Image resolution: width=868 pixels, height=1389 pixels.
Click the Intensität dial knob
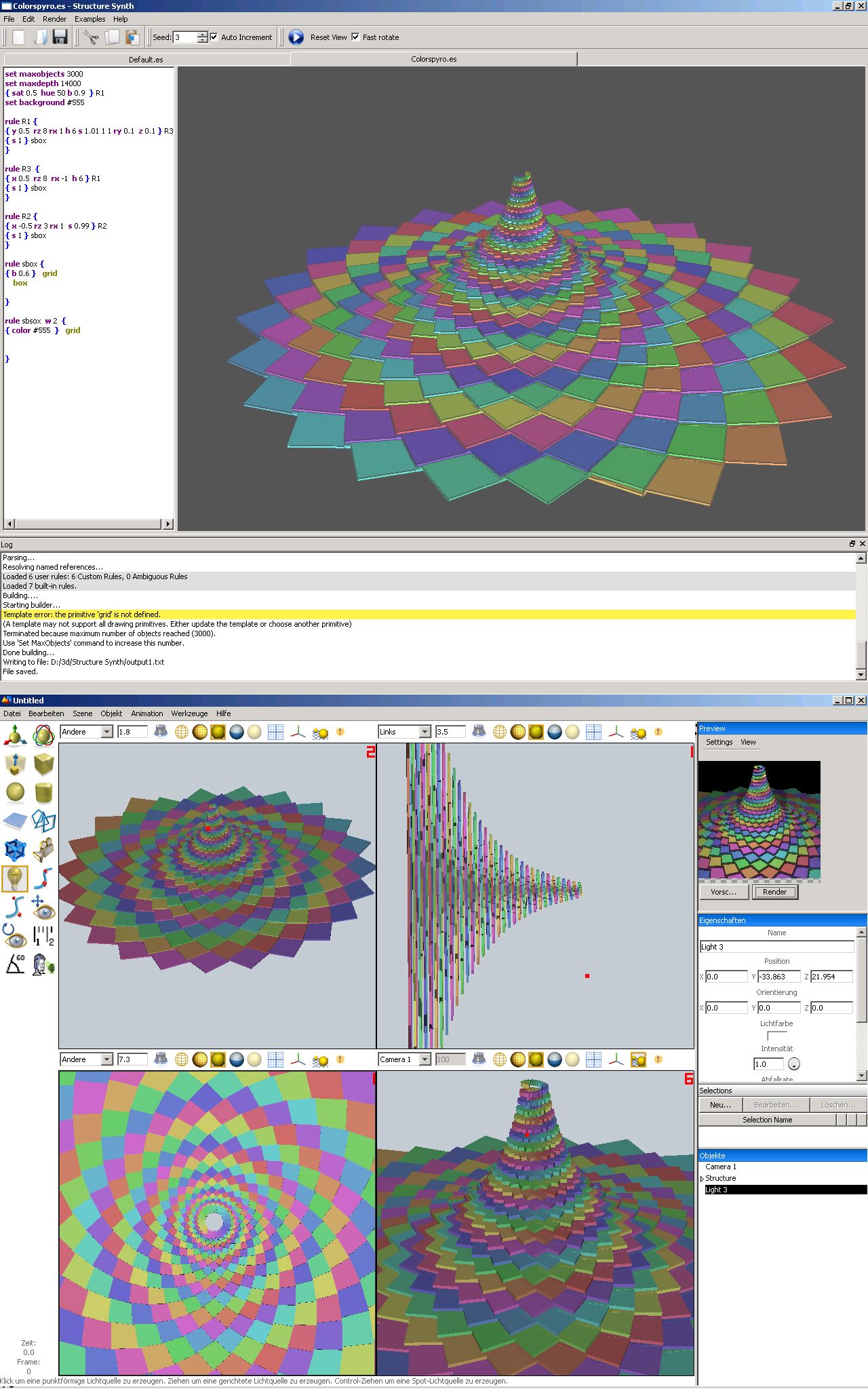tap(793, 1064)
